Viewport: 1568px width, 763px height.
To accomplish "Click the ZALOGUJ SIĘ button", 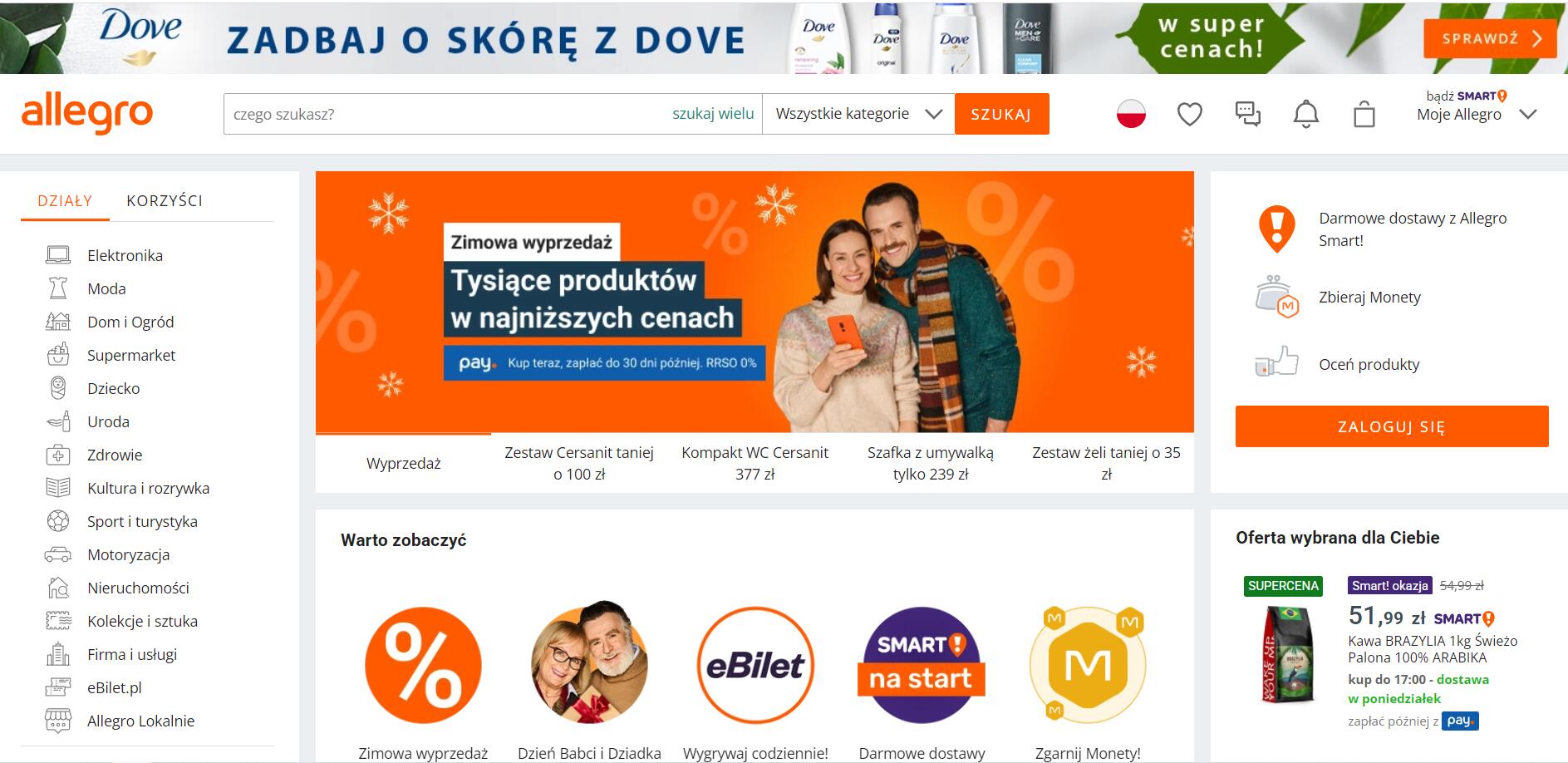I will [x=1392, y=426].
